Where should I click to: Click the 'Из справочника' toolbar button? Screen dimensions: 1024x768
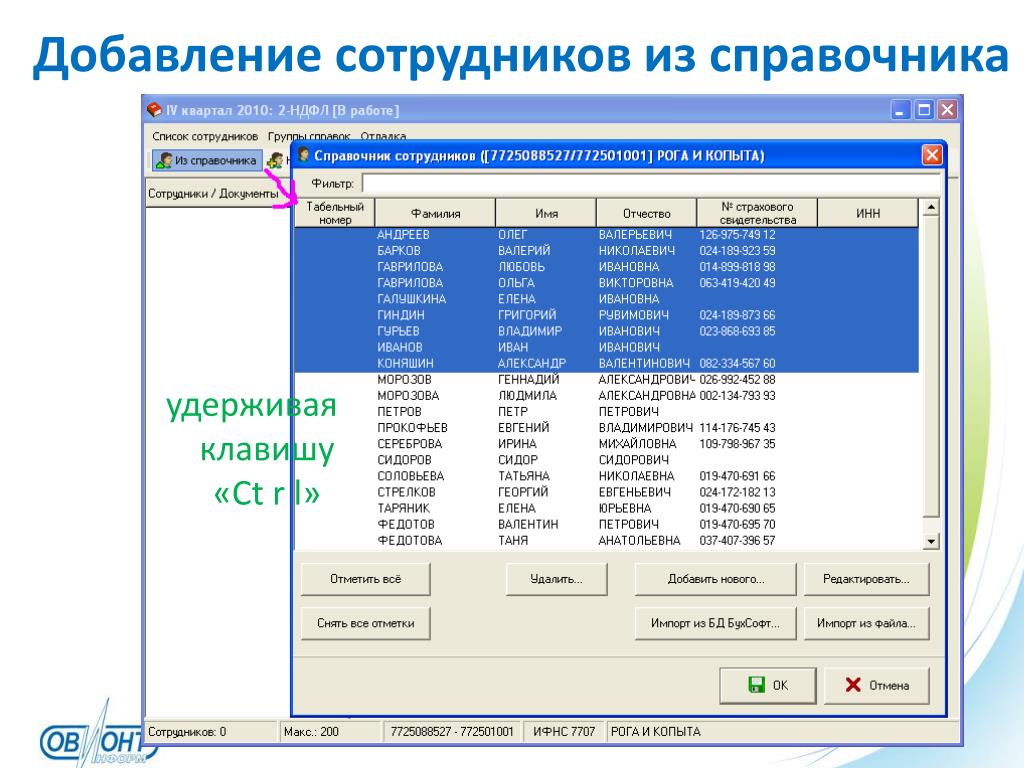[207, 160]
